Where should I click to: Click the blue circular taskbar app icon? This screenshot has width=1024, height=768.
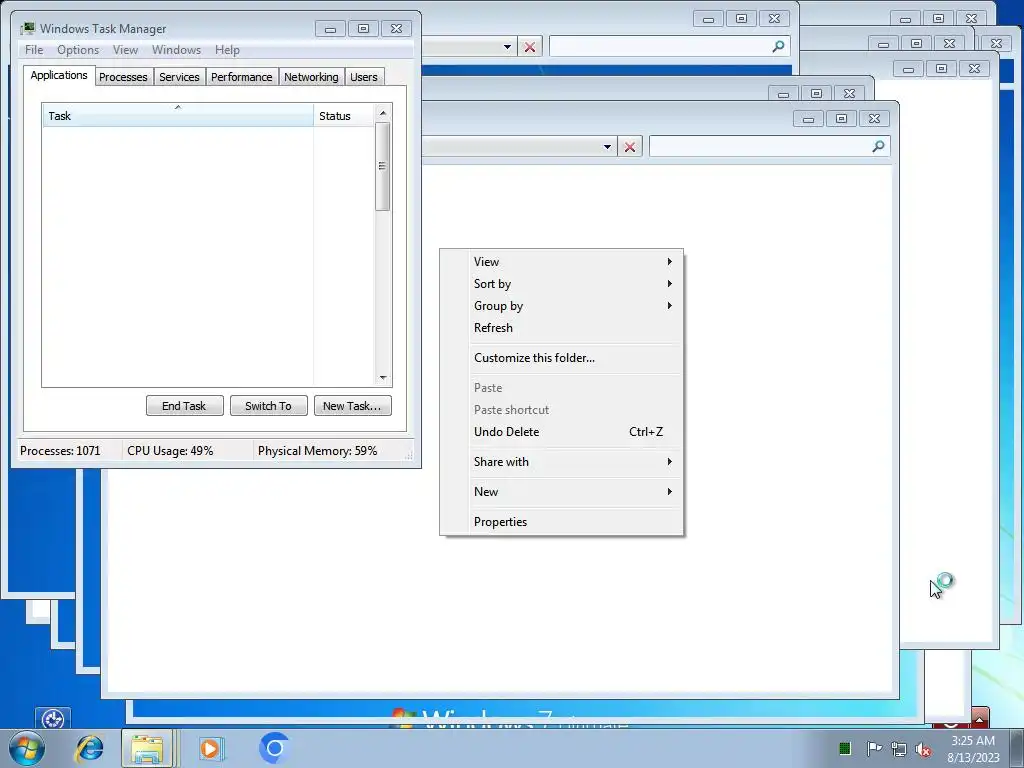click(274, 748)
